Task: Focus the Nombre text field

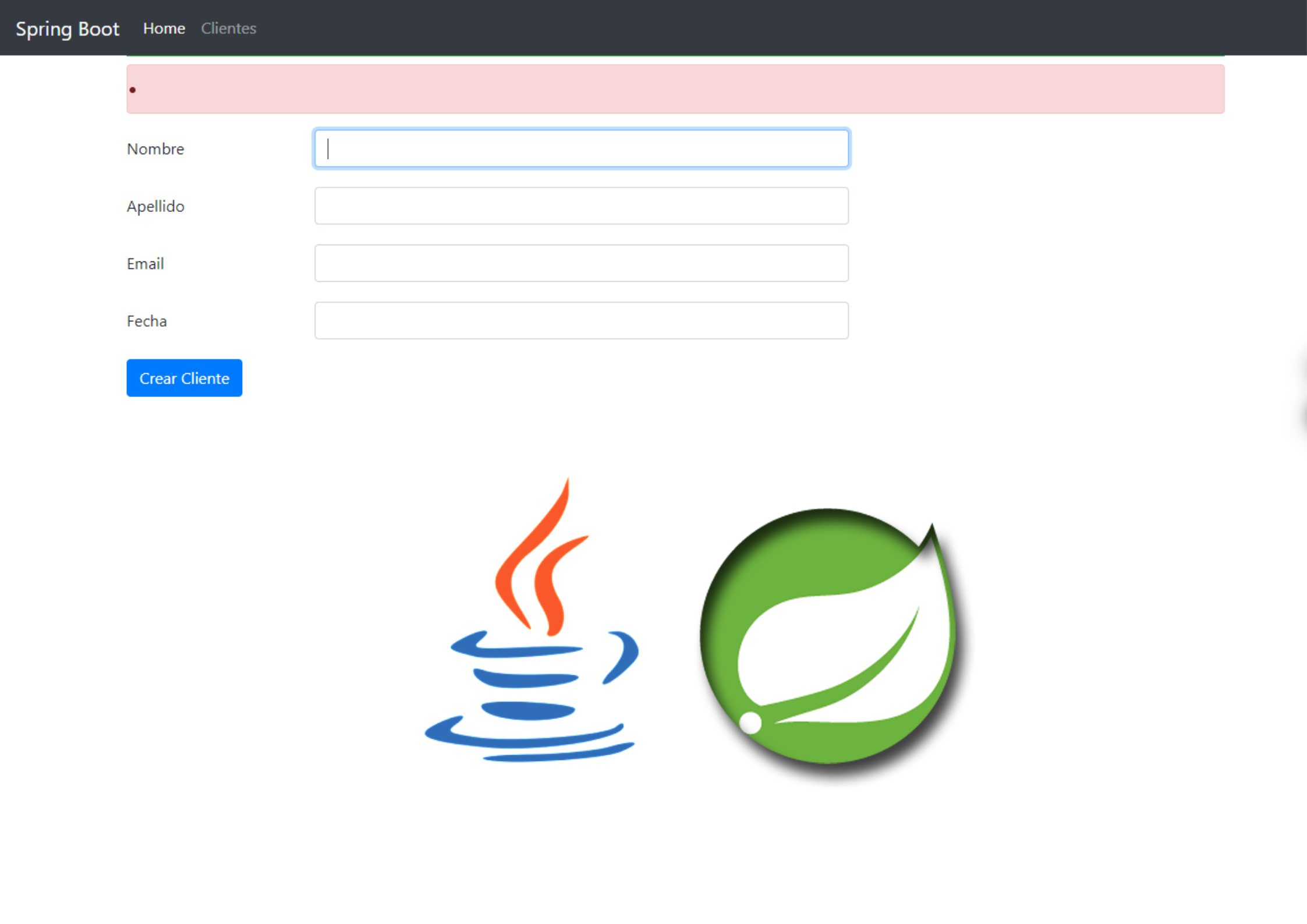Action: [582, 148]
